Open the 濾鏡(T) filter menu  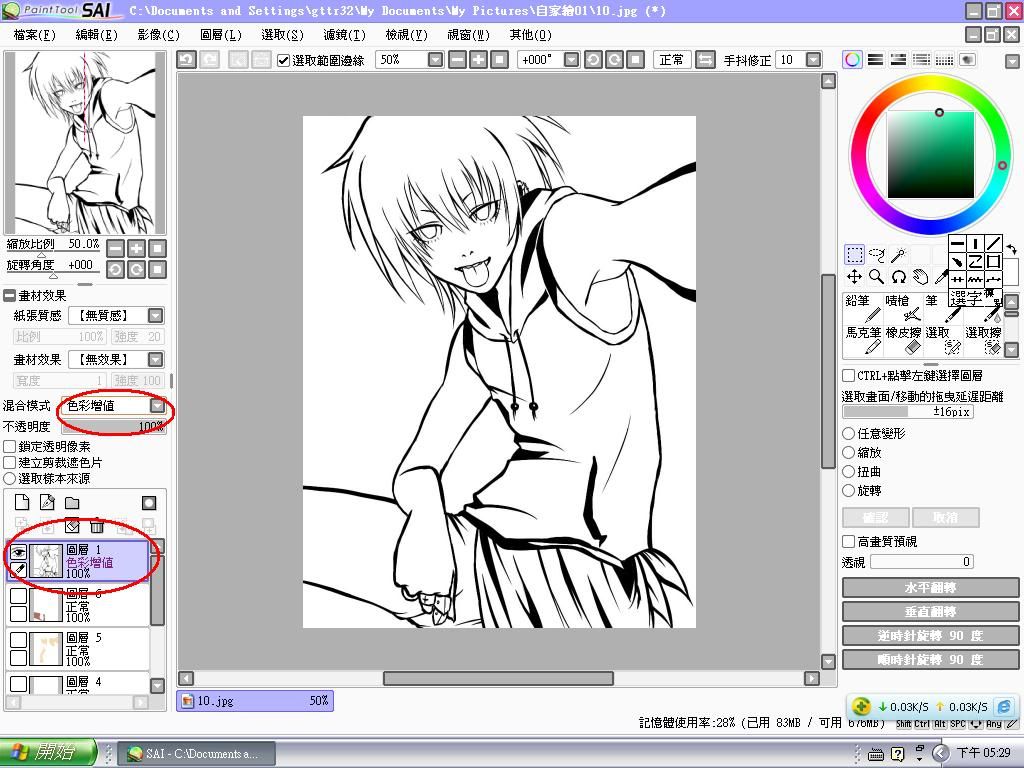pos(344,35)
